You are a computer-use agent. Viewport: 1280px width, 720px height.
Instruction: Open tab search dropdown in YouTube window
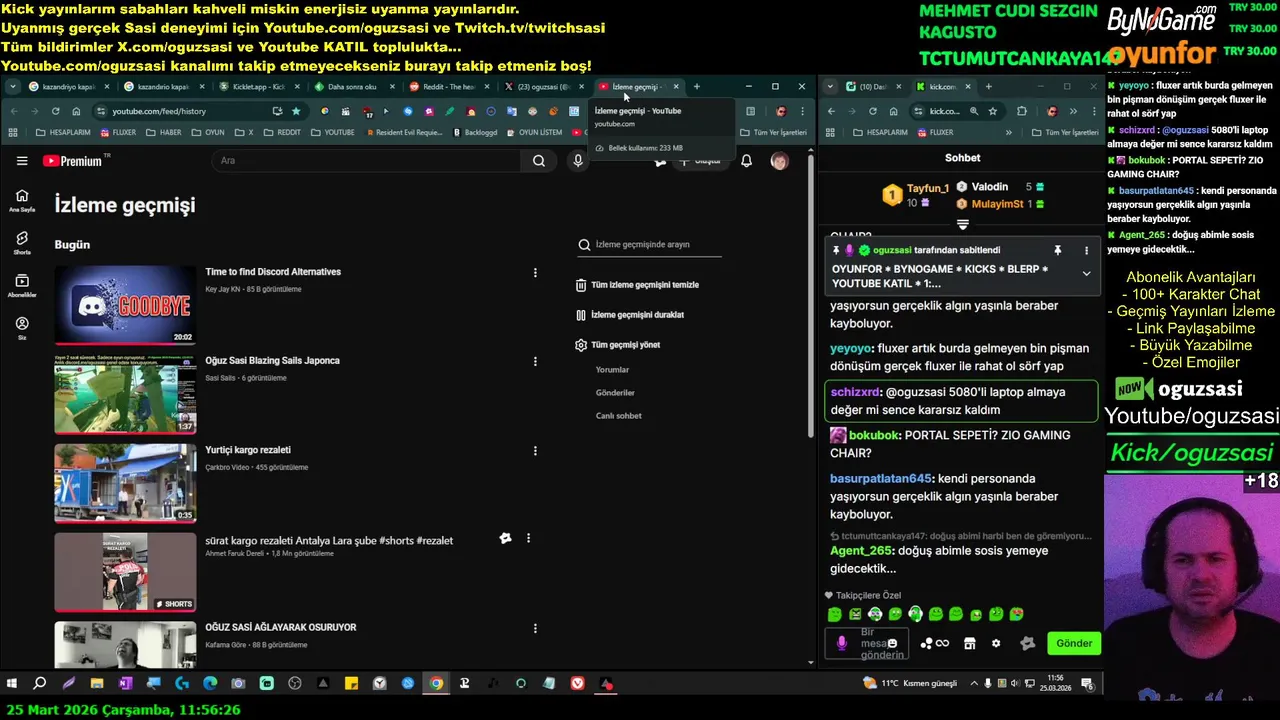pyautogui.click(x=12, y=87)
